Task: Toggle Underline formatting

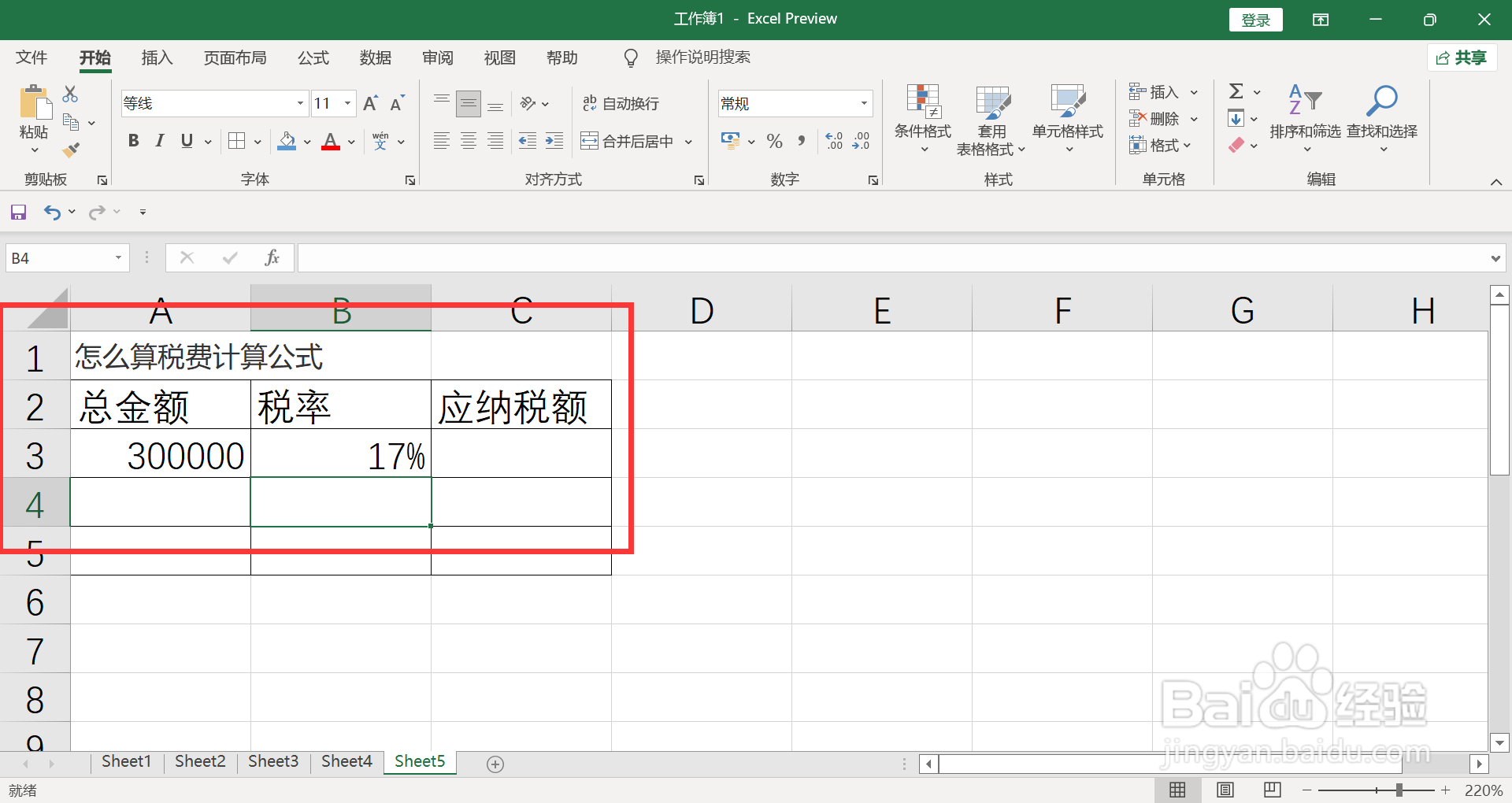Action: click(187, 141)
